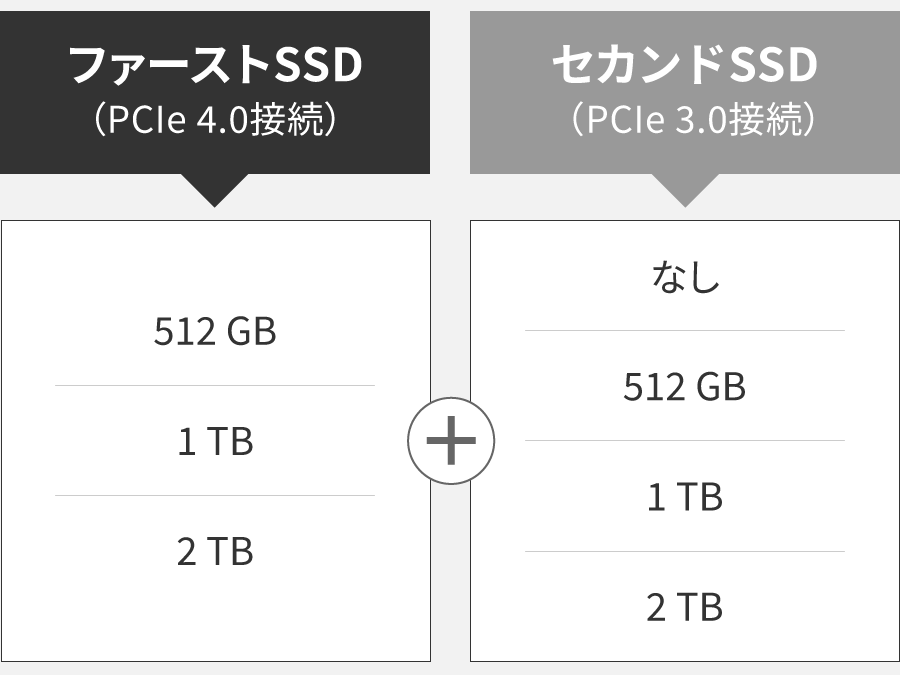Select なし for the Second SSD

(685, 277)
